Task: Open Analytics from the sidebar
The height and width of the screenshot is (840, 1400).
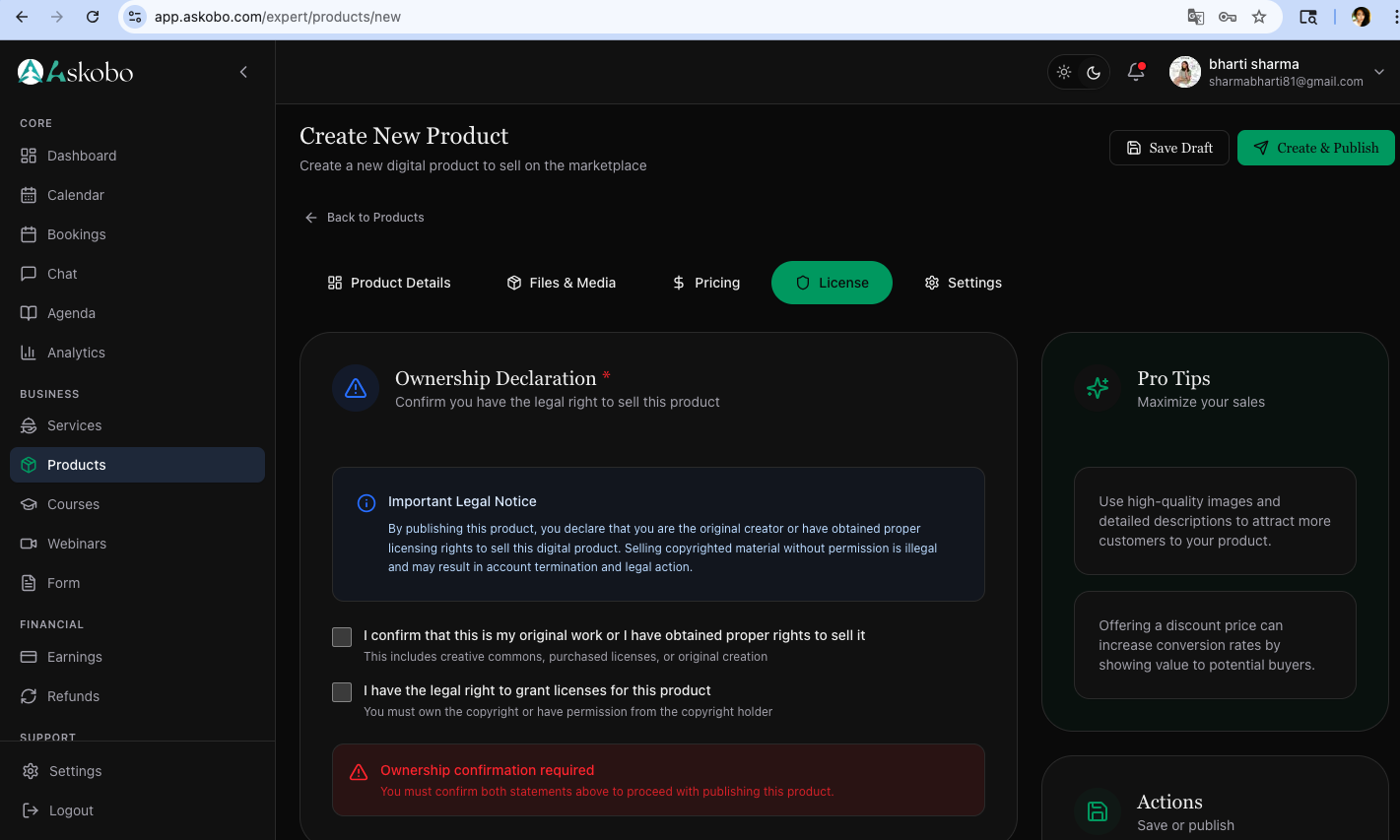Action: pos(76,353)
